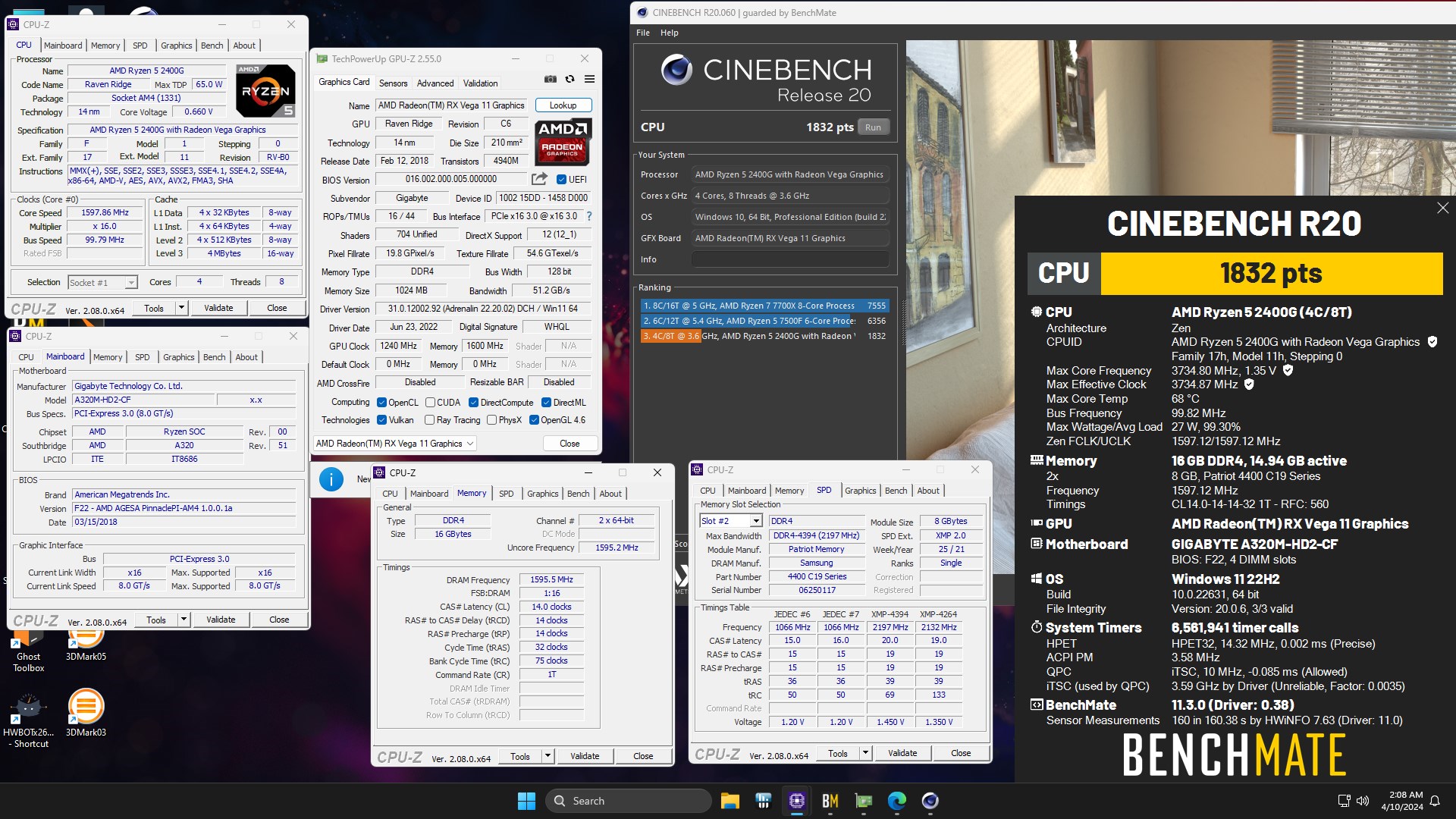Take a GPU-Z screenshot with the camera icon

click(x=551, y=79)
